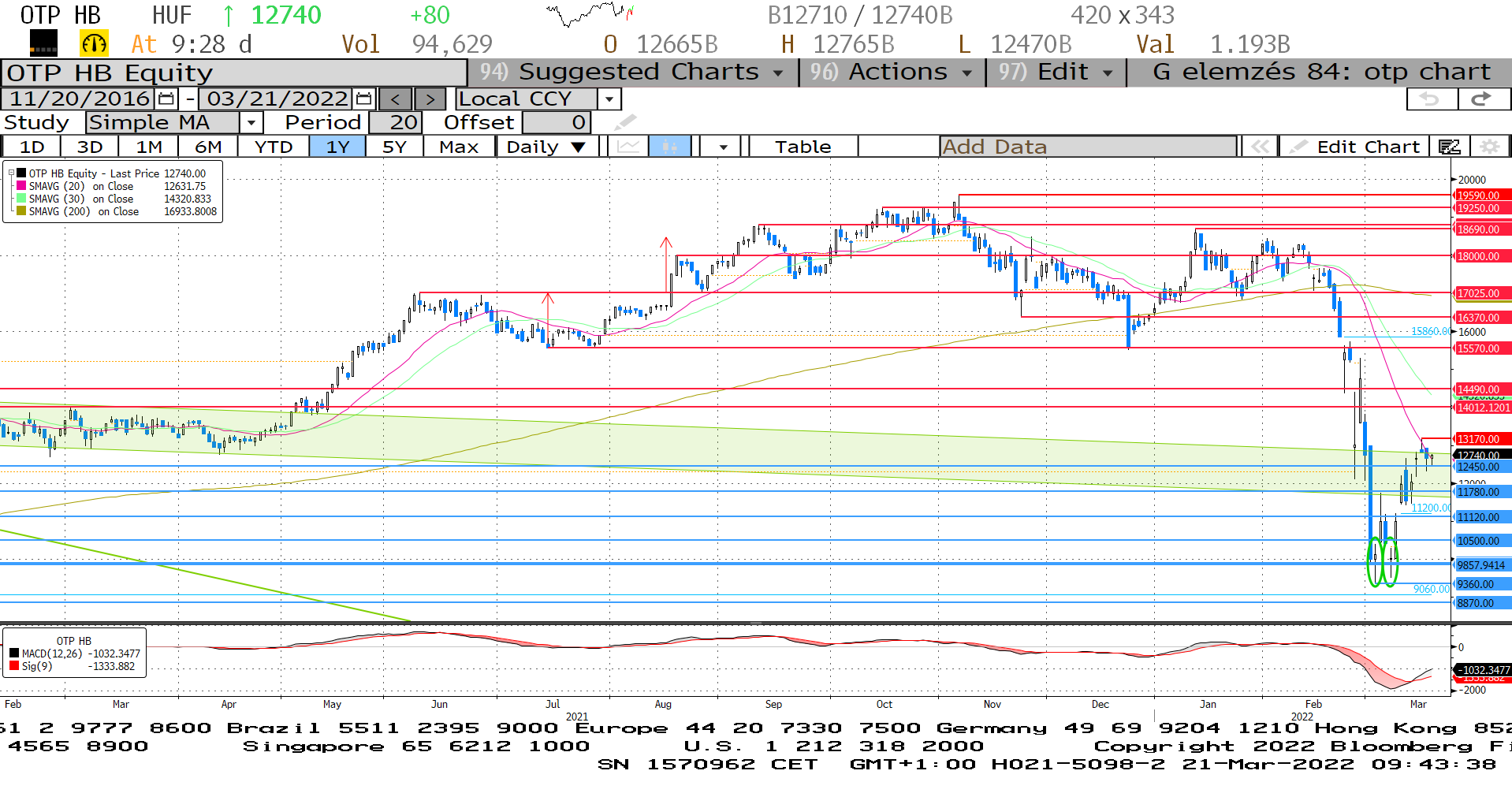Viewport: 1512px width, 808px height.
Task: Click MACD value label -1032.3477
Action: coord(1481,670)
